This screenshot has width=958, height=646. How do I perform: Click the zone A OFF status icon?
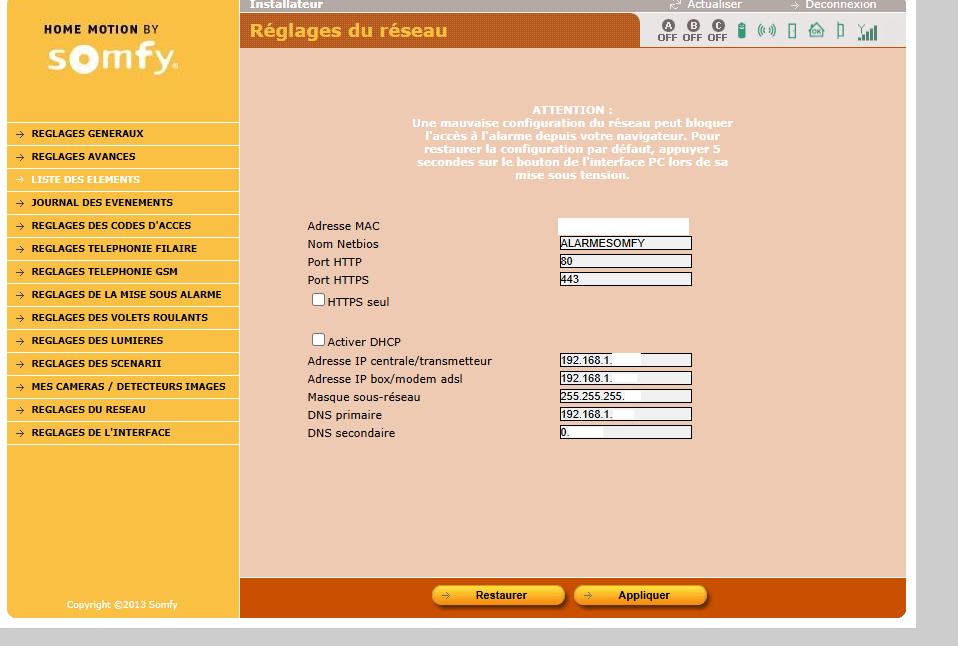[667, 30]
